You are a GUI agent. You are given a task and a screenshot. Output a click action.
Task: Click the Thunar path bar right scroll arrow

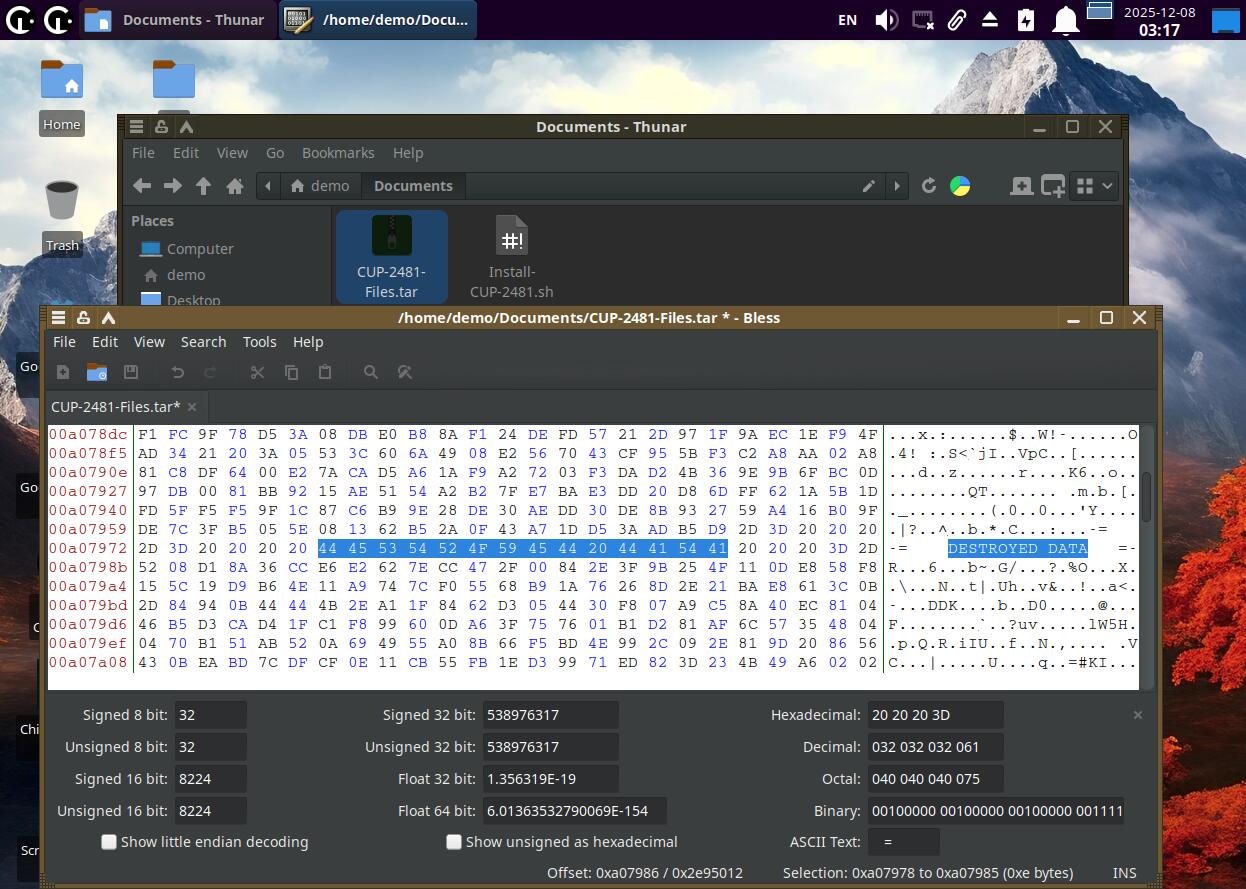(x=897, y=186)
